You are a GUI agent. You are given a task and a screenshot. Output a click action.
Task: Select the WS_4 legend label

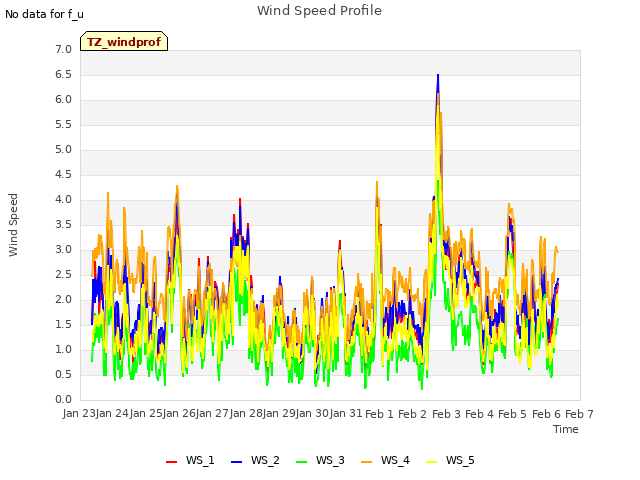coord(395,460)
